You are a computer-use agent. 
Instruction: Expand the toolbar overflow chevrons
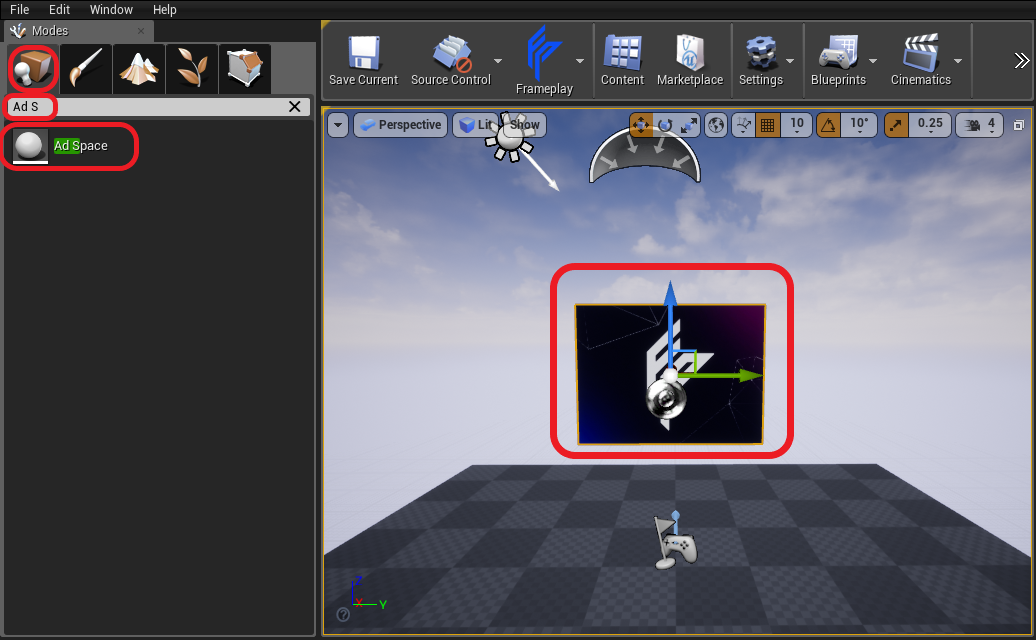pyautogui.click(x=1021, y=61)
